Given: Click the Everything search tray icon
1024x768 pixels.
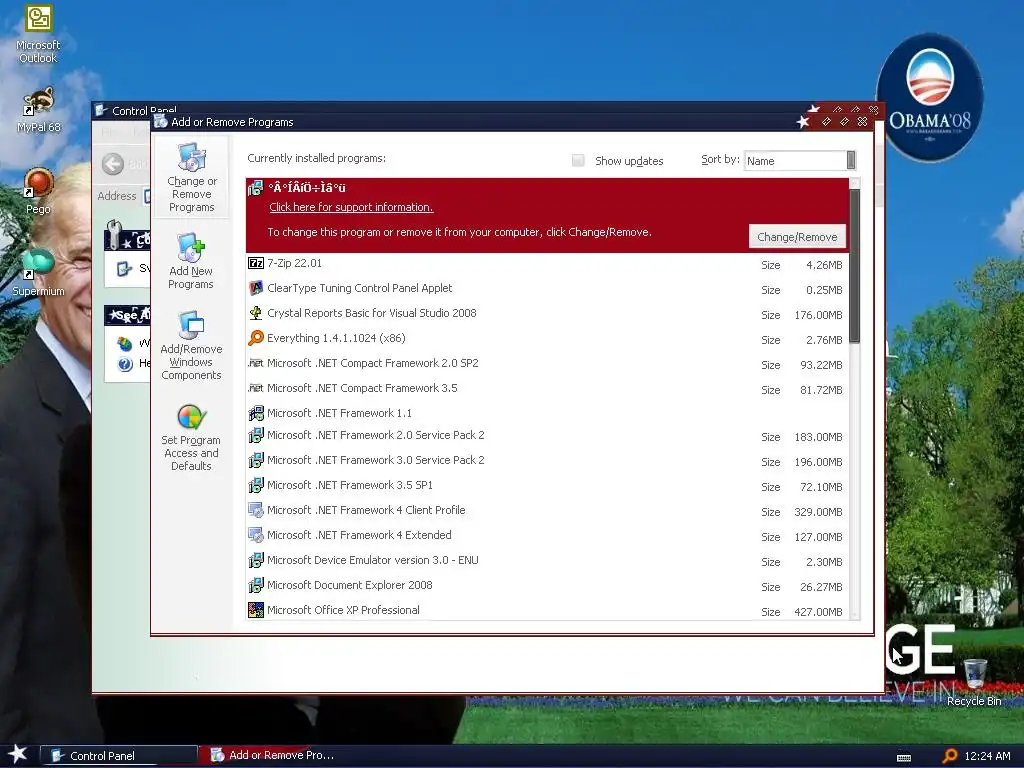Looking at the screenshot, I should (x=950, y=756).
